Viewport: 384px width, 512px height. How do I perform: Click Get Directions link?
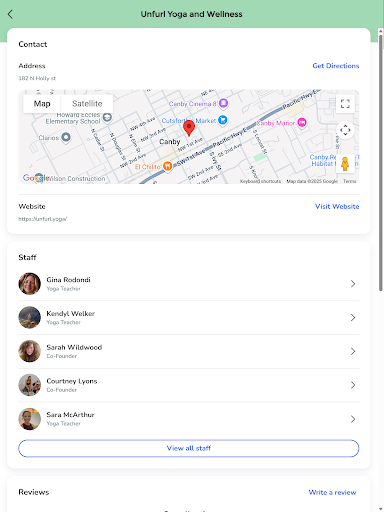coord(336,66)
